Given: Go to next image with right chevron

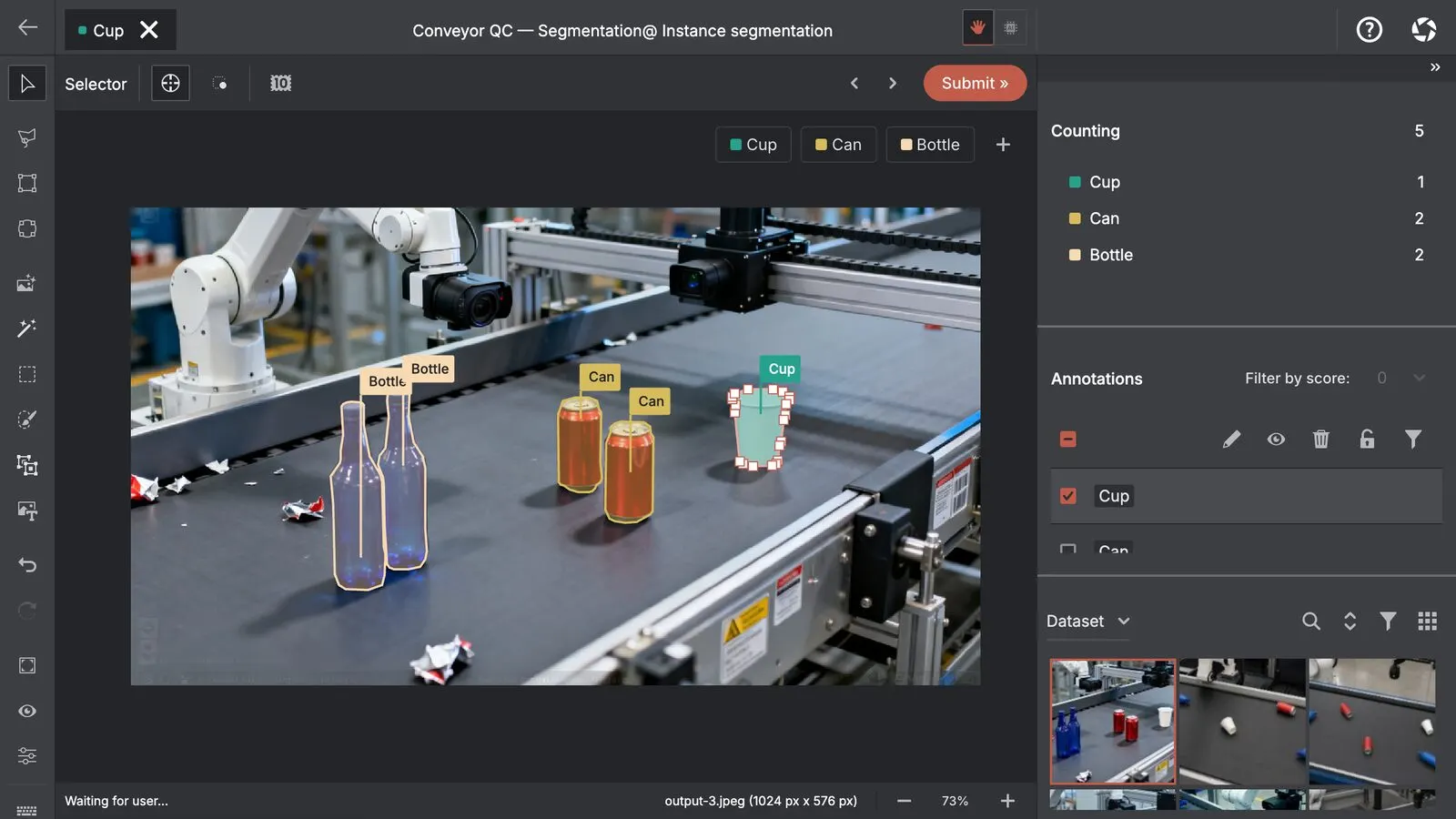Looking at the screenshot, I should [x=893, y=84].
